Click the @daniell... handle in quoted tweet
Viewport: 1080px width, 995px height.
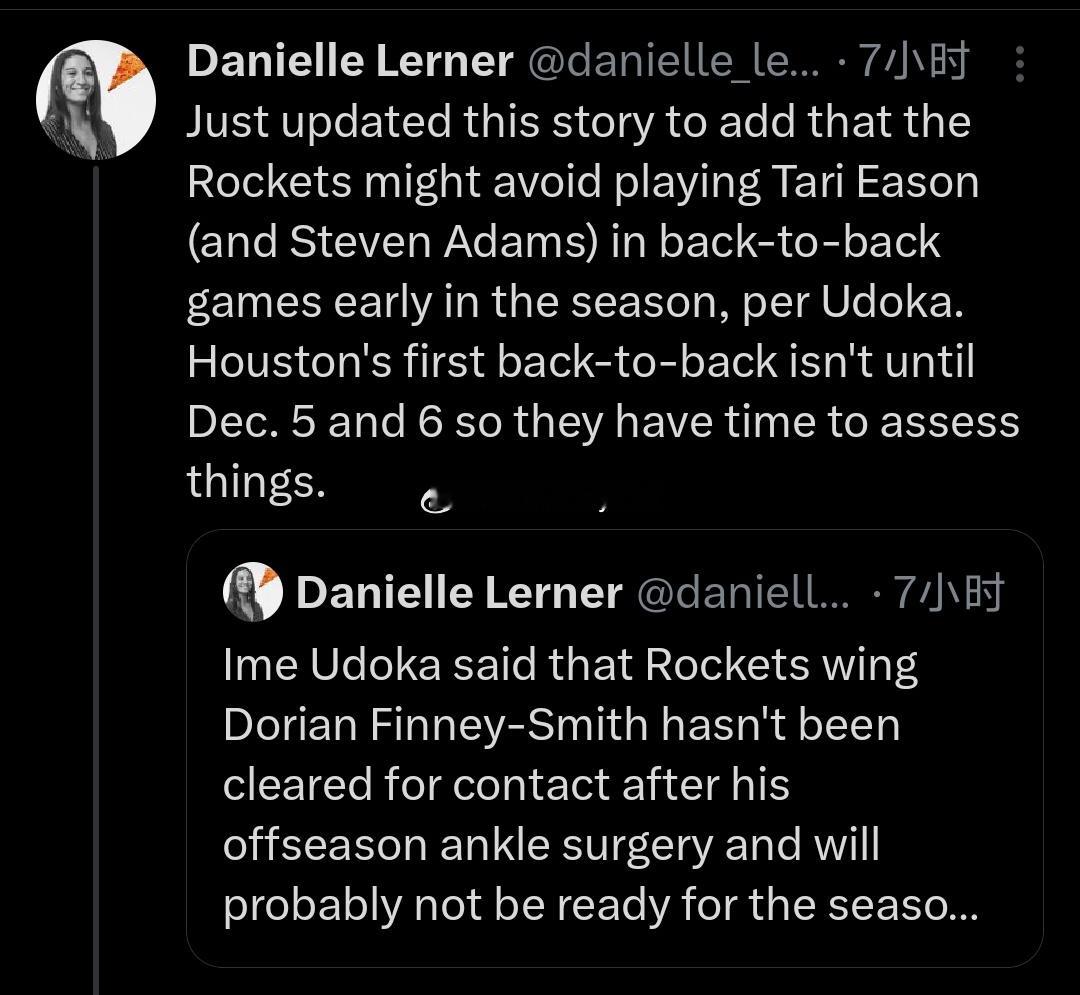point(744,593)
